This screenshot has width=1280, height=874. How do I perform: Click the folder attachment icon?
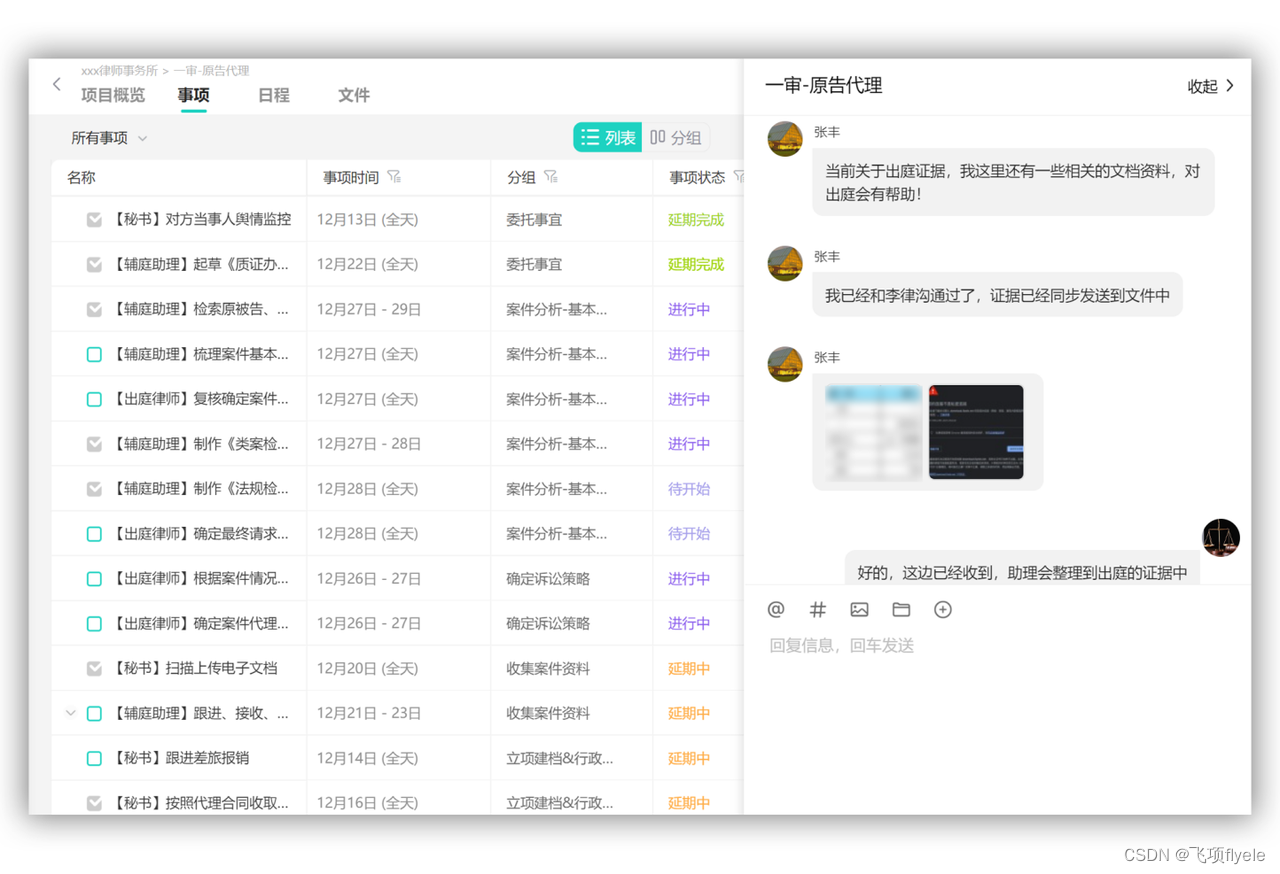click(x=901, y=609)
